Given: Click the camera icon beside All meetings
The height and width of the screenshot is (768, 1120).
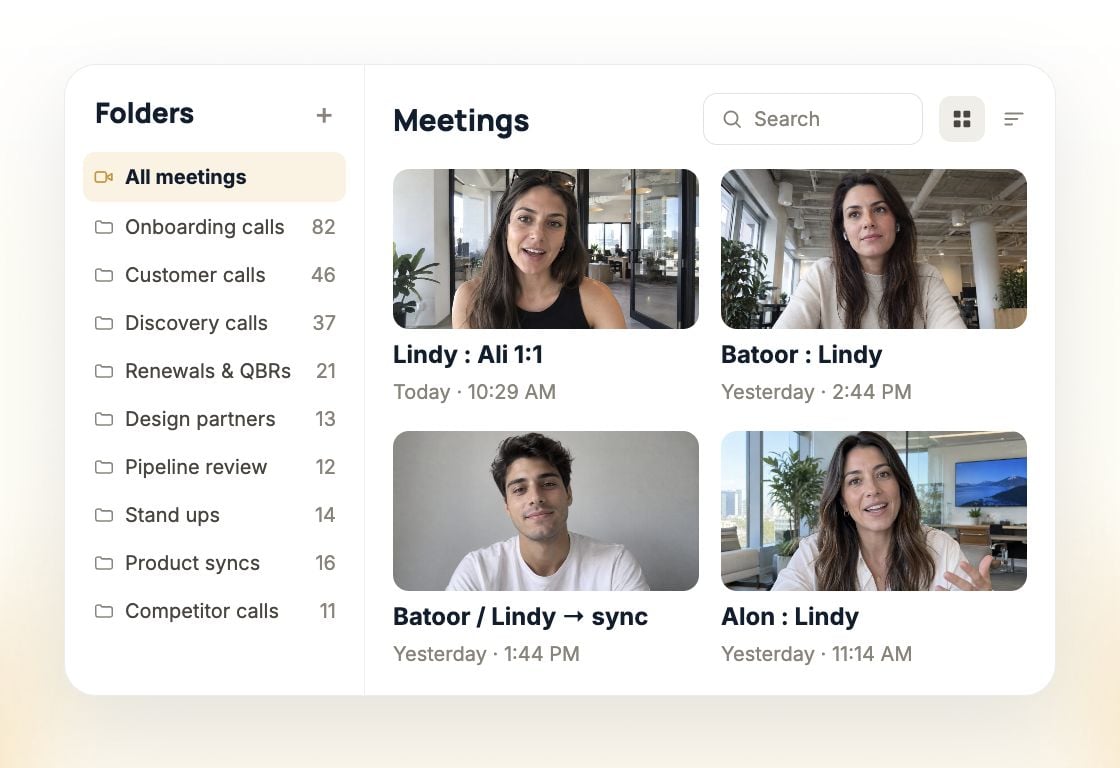Looking at the screenshot, I should pos(104,177).
